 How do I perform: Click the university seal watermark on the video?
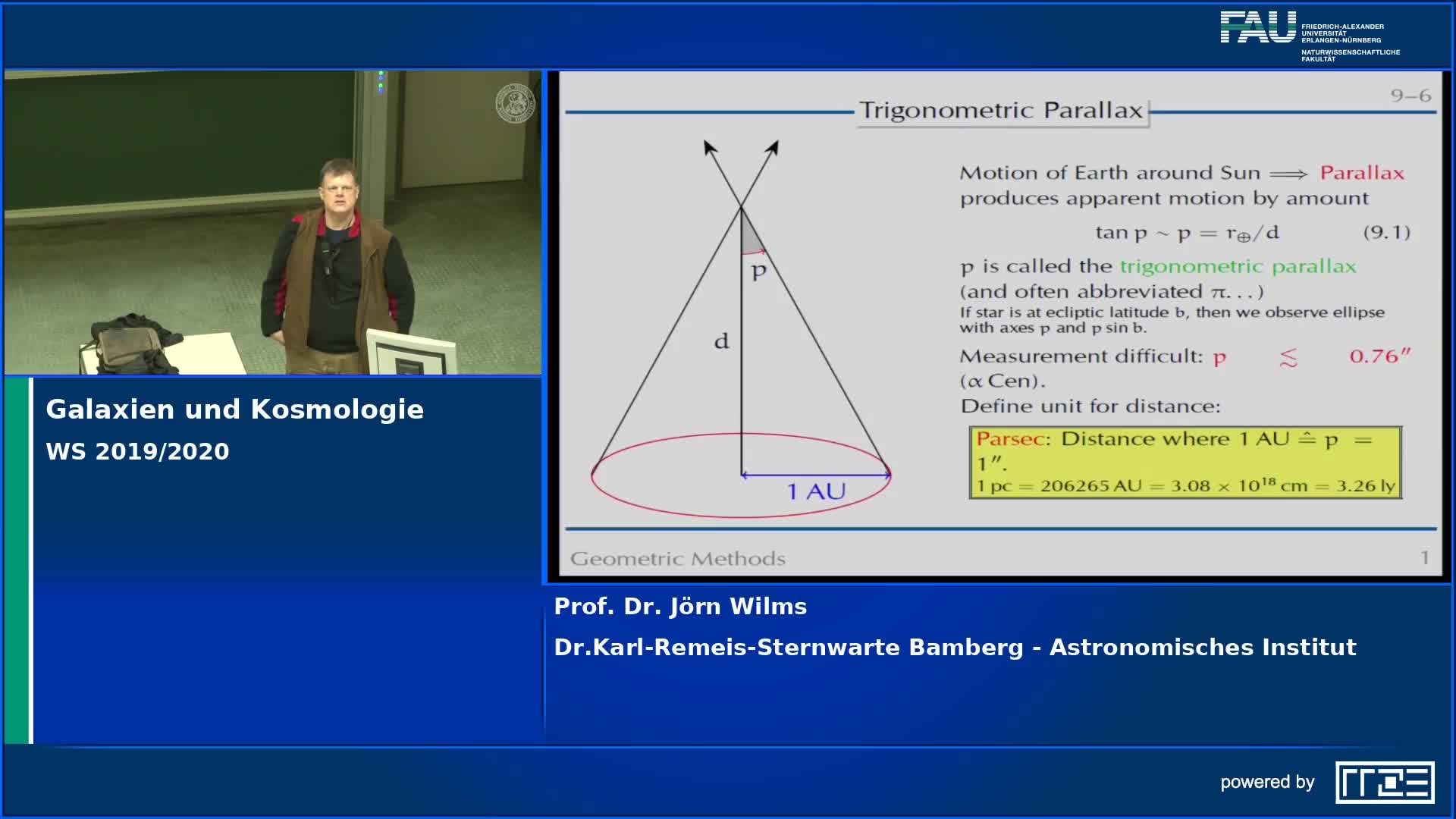coord(515,104)
